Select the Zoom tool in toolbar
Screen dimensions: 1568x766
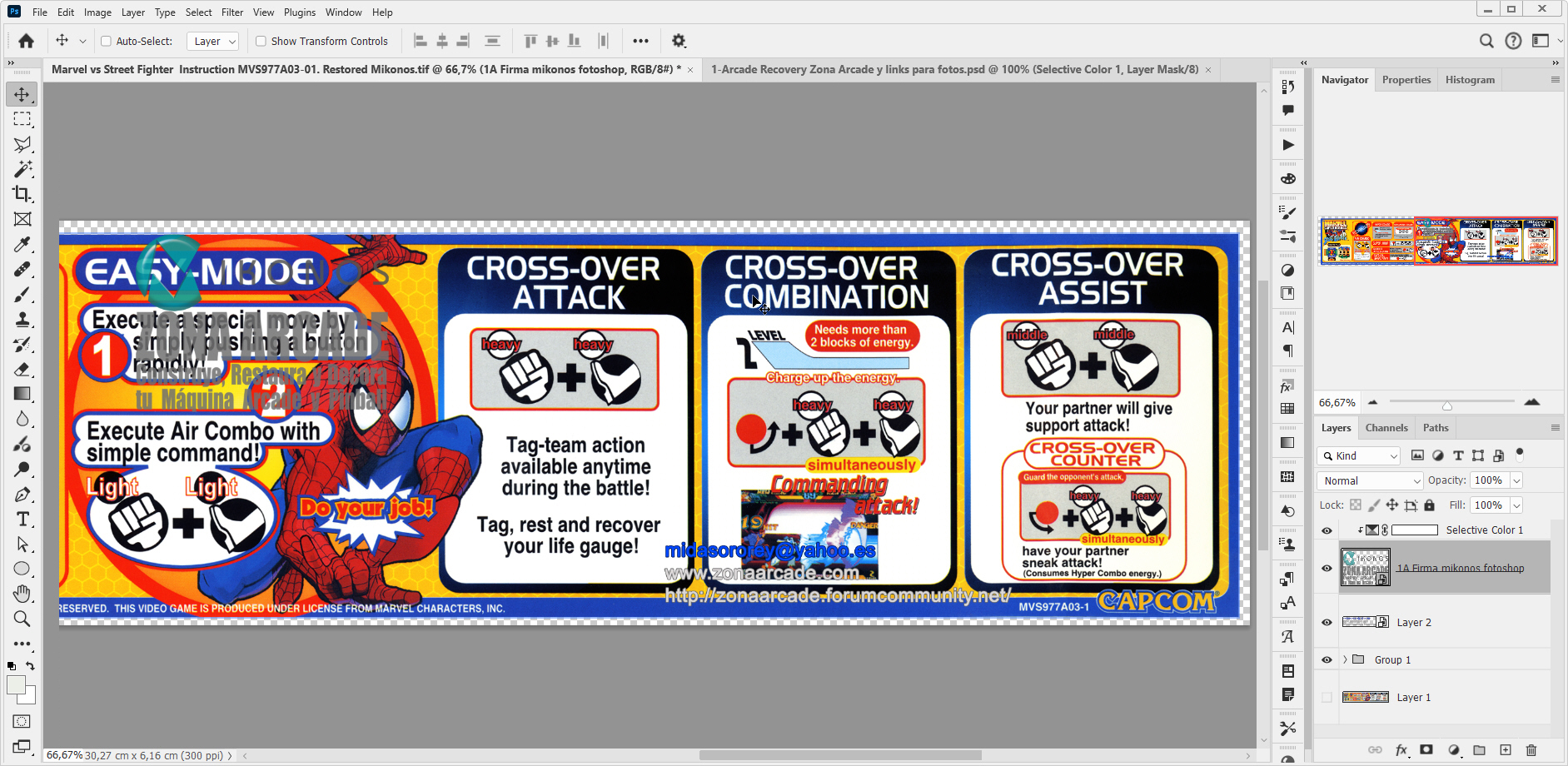22,619
